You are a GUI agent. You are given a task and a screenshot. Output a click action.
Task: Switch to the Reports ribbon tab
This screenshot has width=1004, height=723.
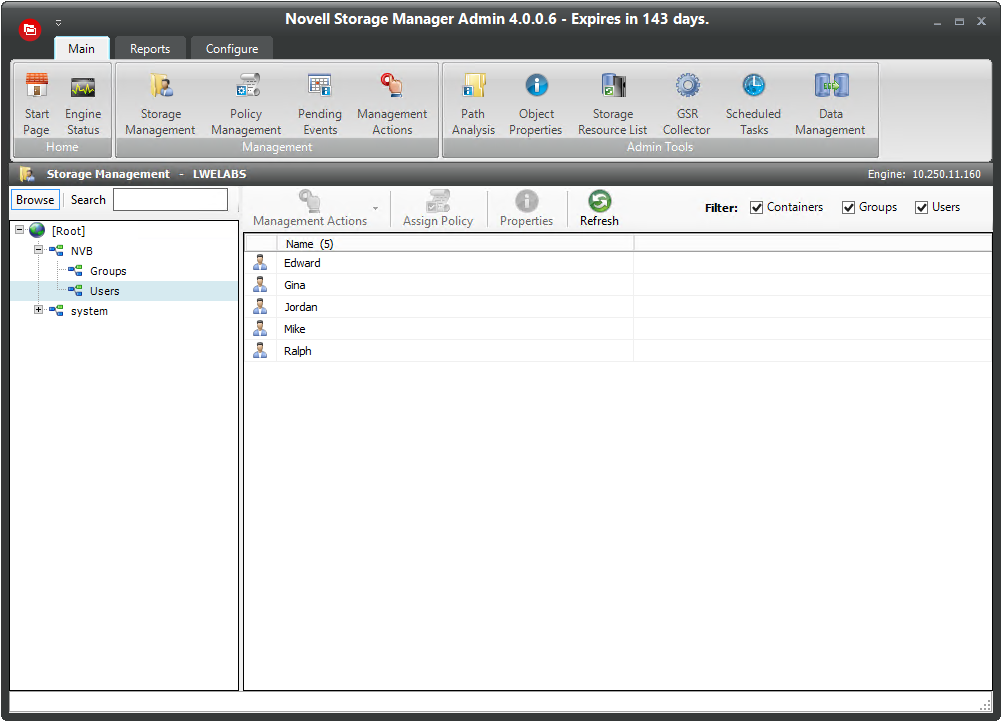point(150,49)
